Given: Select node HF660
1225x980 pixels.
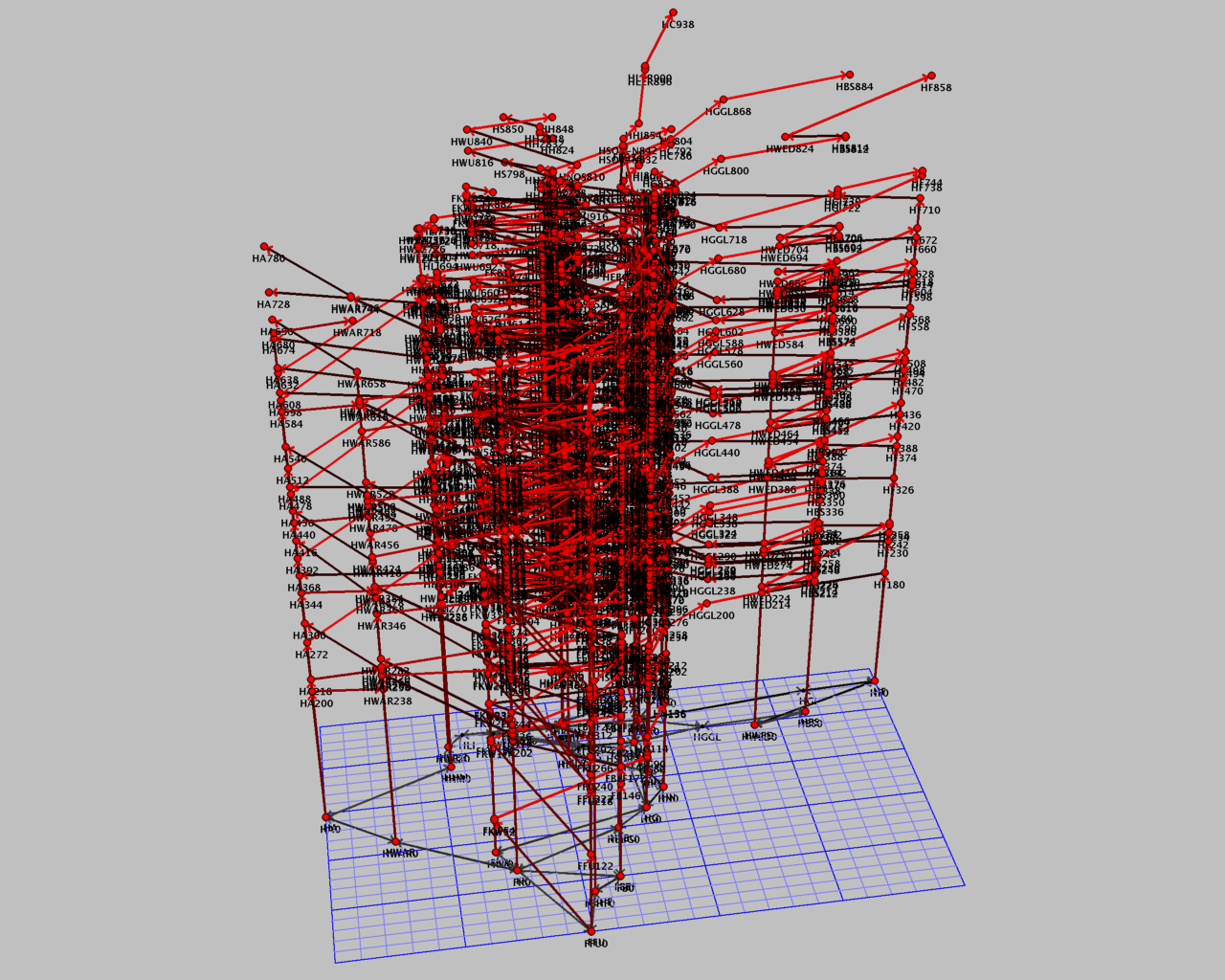Looking at the screenshot, I should pos(914,238).
